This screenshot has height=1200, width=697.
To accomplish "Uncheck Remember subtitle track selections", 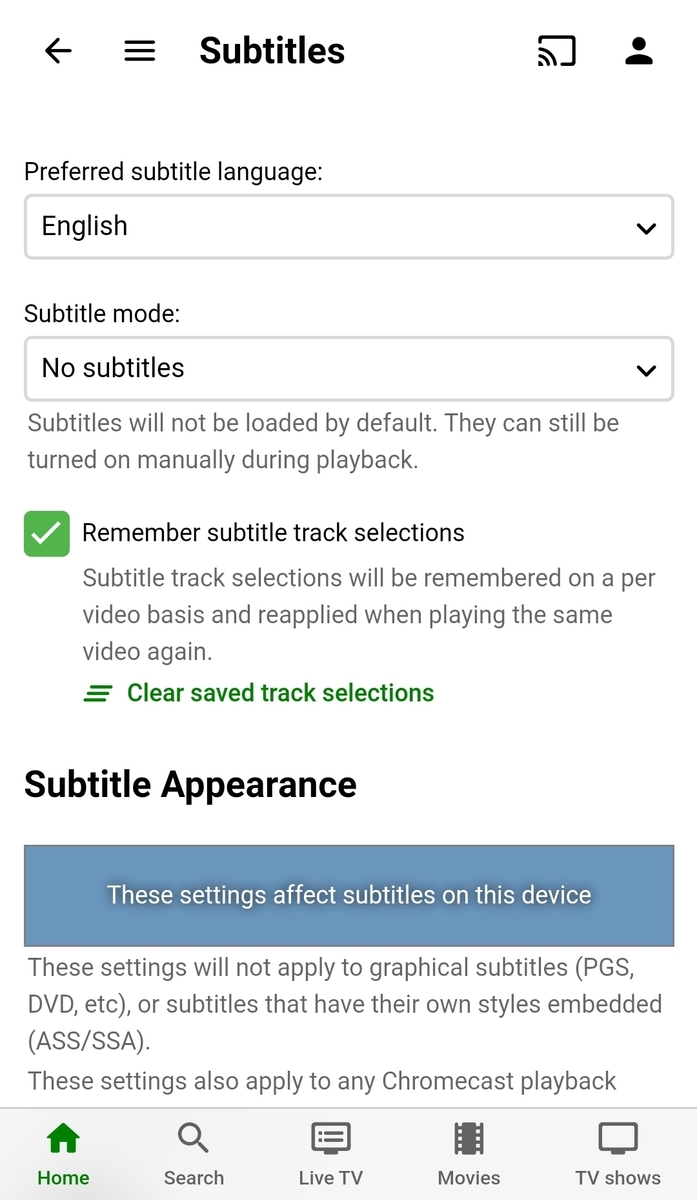I will pos(46,532).
